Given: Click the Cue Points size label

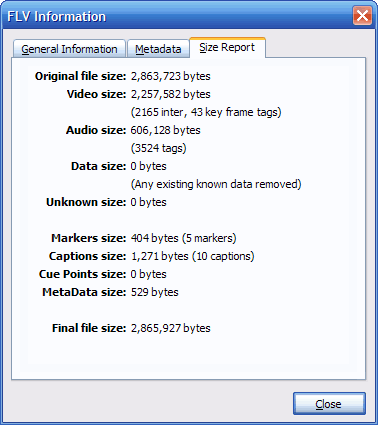Looking at the screenshot, I should click(83, 274).
